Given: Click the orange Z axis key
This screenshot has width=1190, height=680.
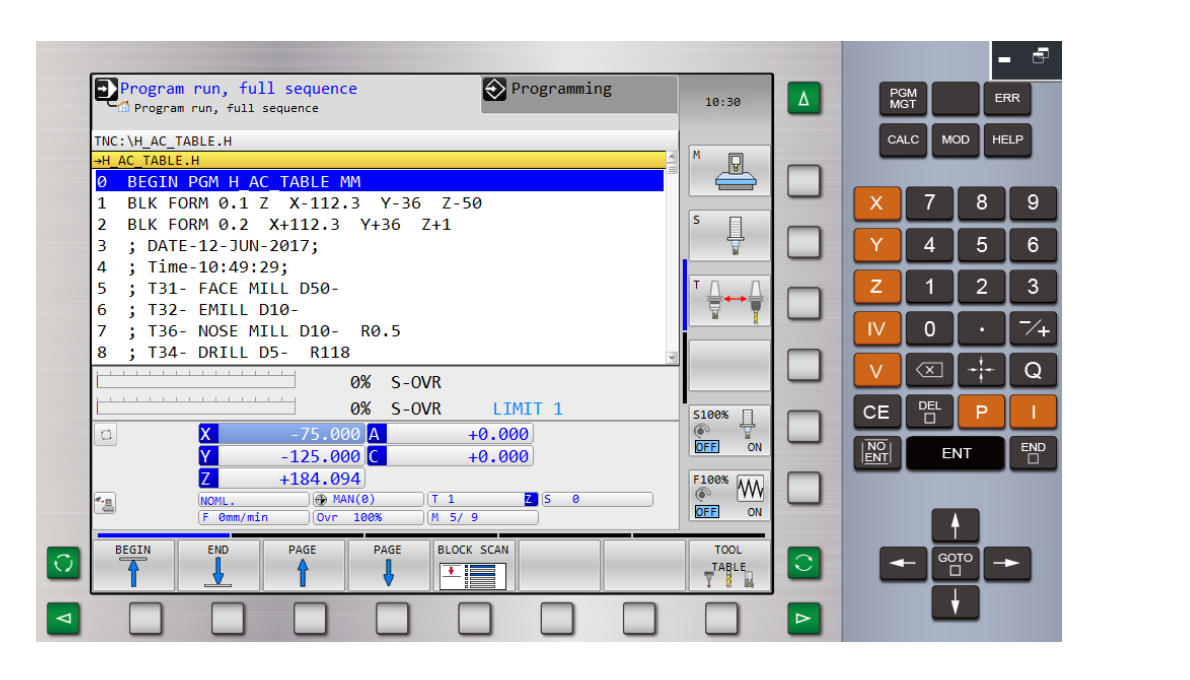Looking at the screenshot, I should (877, 286).
